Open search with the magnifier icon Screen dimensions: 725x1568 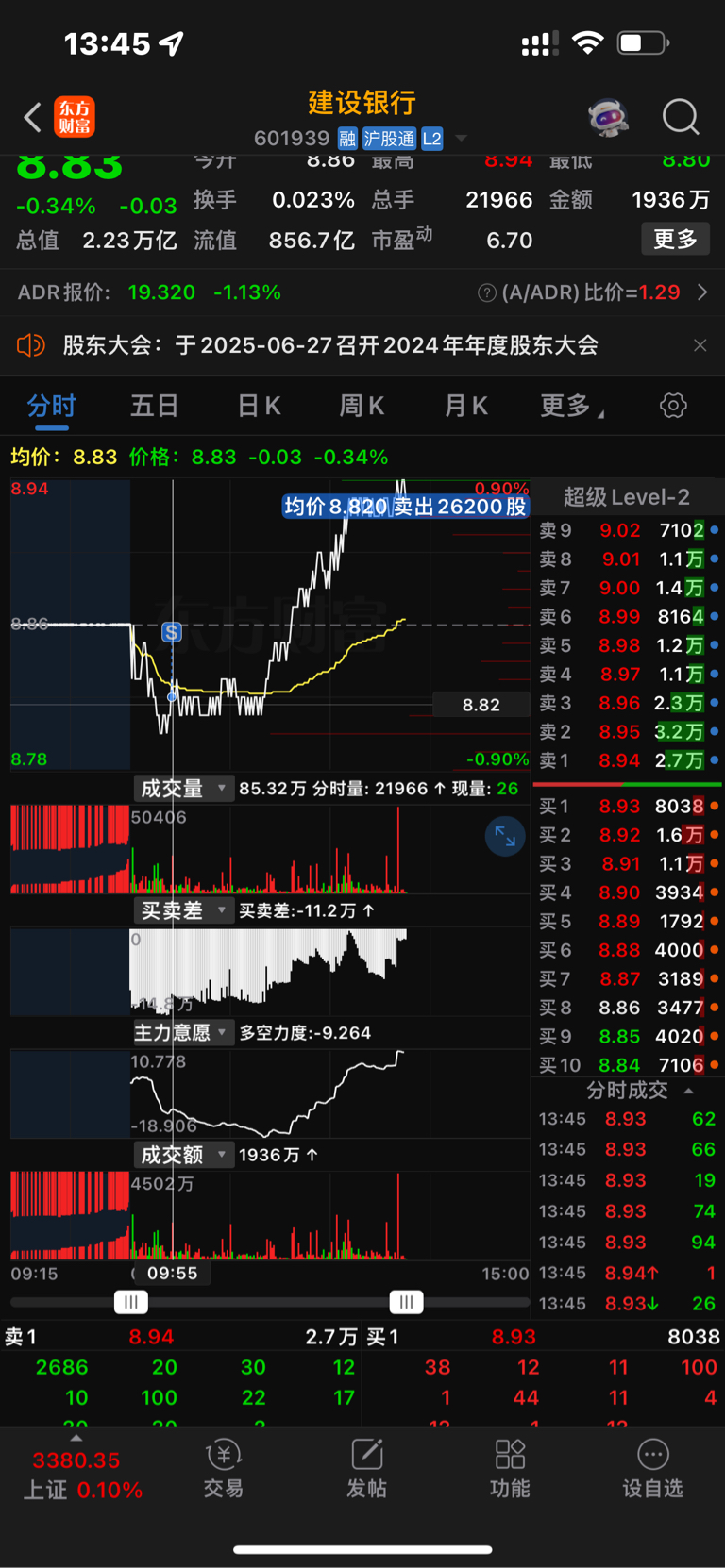click(681, 118)
